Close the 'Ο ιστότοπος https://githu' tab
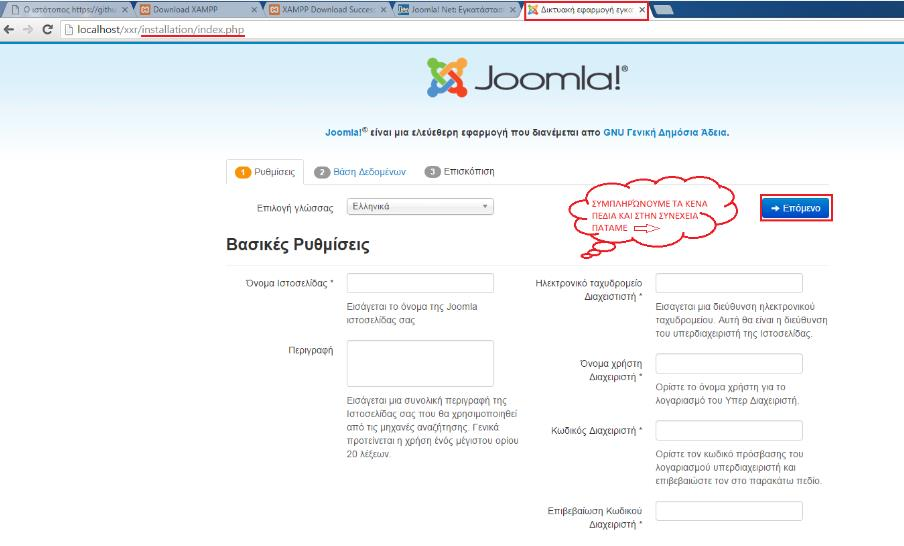Screen dimensions: 904x546 point(125,10)
